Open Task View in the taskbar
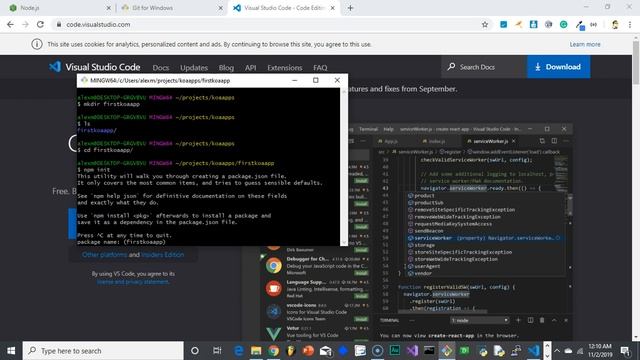The width and height of the screenshot is (640, 360). click(217, 351)
